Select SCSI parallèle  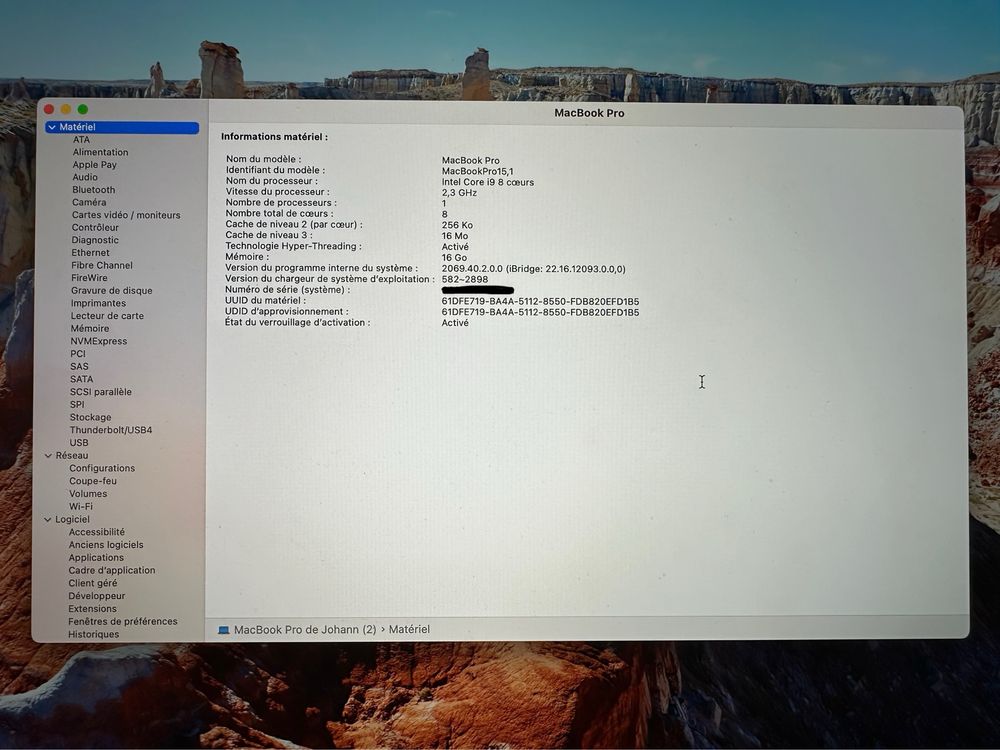point(101,392)
